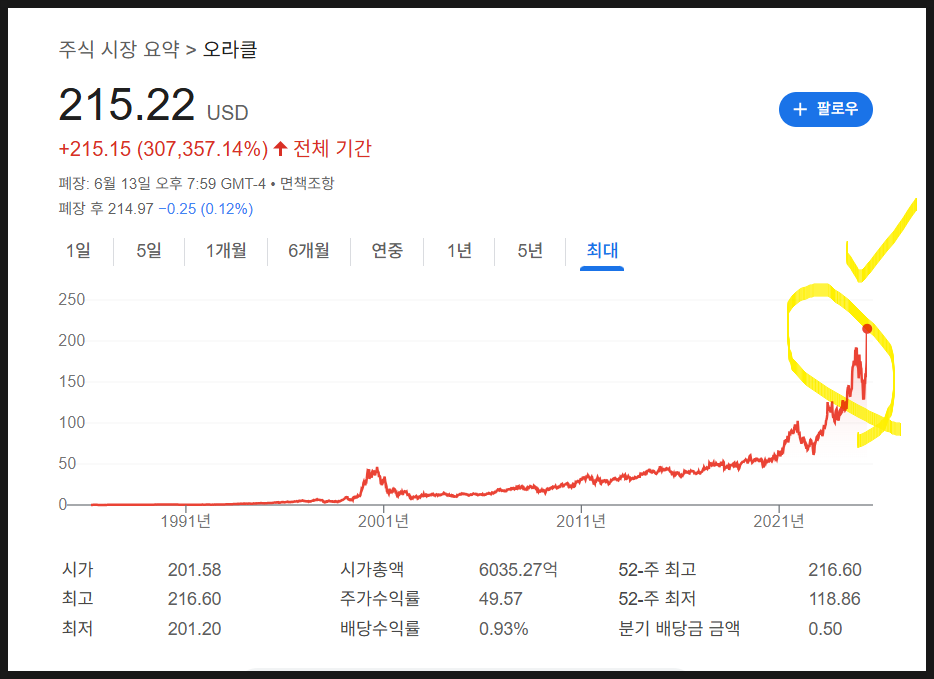This screenshot has width=934, height=679.
Task: Click the 2001년 axis label
Action: tap(384, 522)
